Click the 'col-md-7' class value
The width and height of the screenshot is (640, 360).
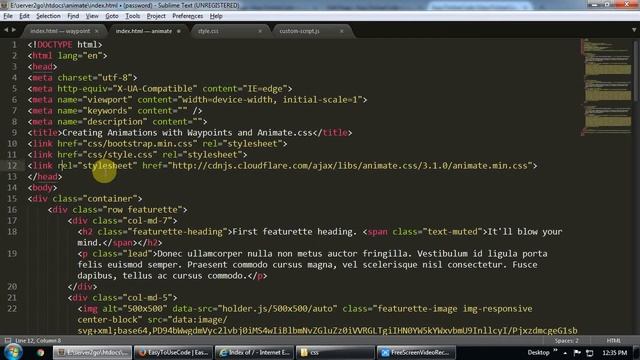[x=147, y=221]
